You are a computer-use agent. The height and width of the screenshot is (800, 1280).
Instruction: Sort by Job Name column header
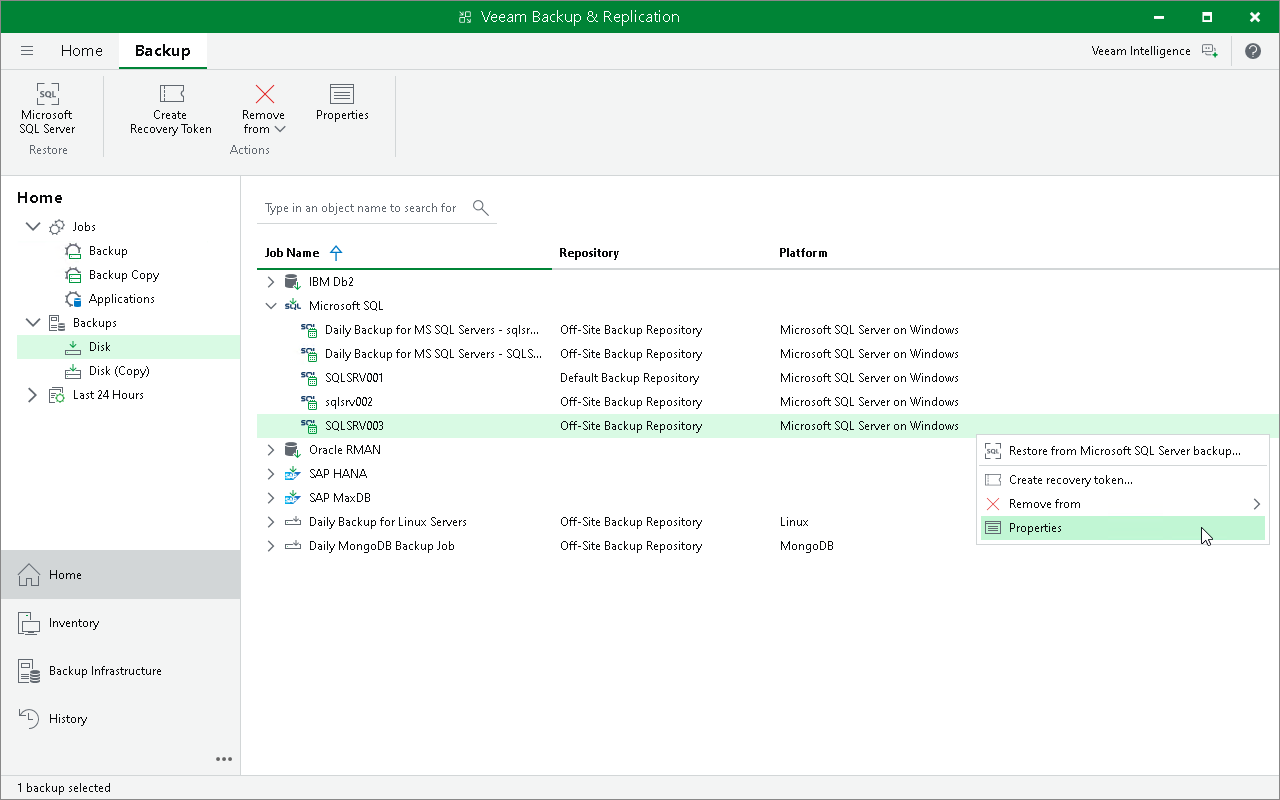point(292,253)
